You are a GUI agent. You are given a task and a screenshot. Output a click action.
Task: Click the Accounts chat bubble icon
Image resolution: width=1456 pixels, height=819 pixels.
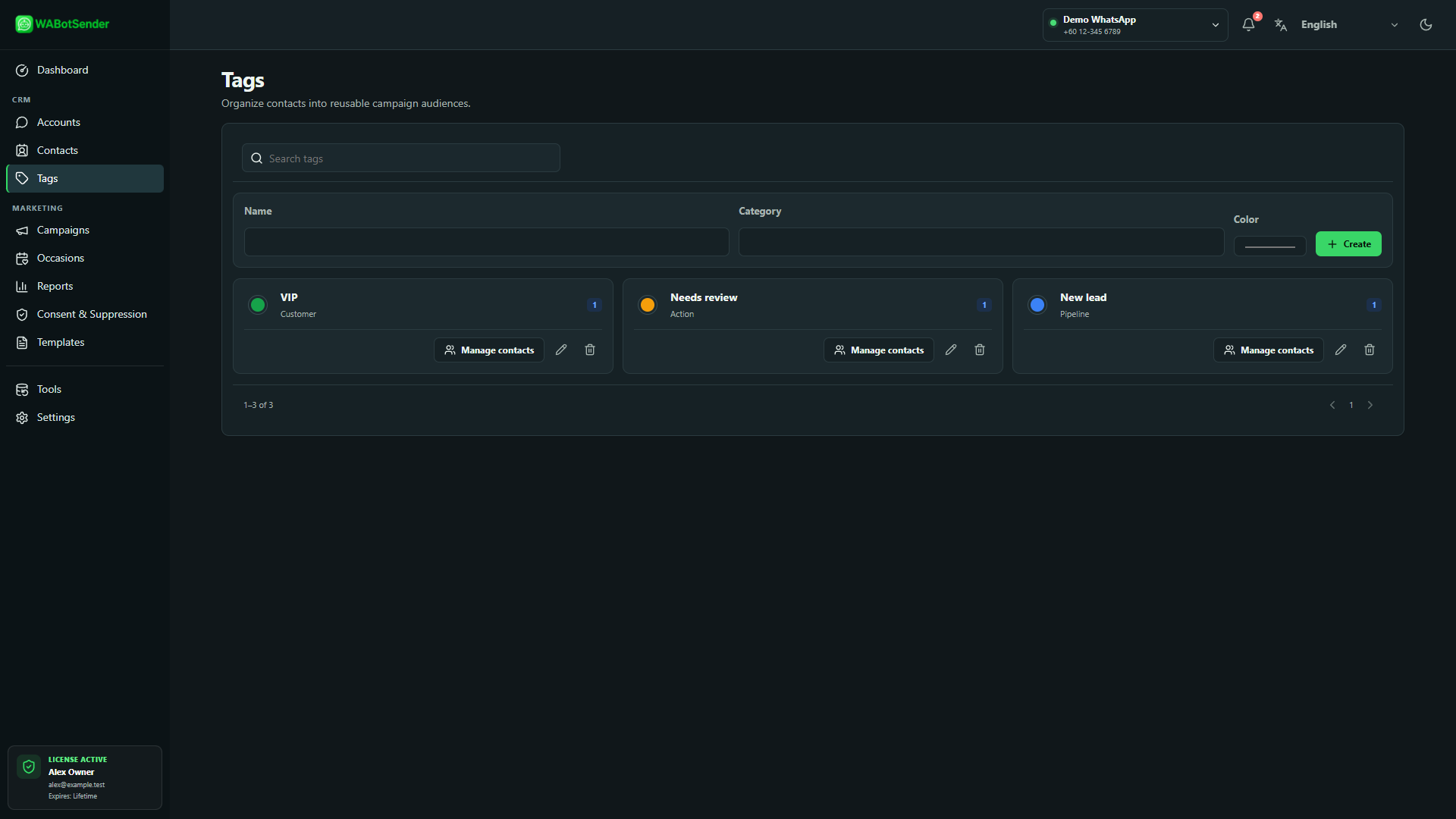[x=22, y=122]
